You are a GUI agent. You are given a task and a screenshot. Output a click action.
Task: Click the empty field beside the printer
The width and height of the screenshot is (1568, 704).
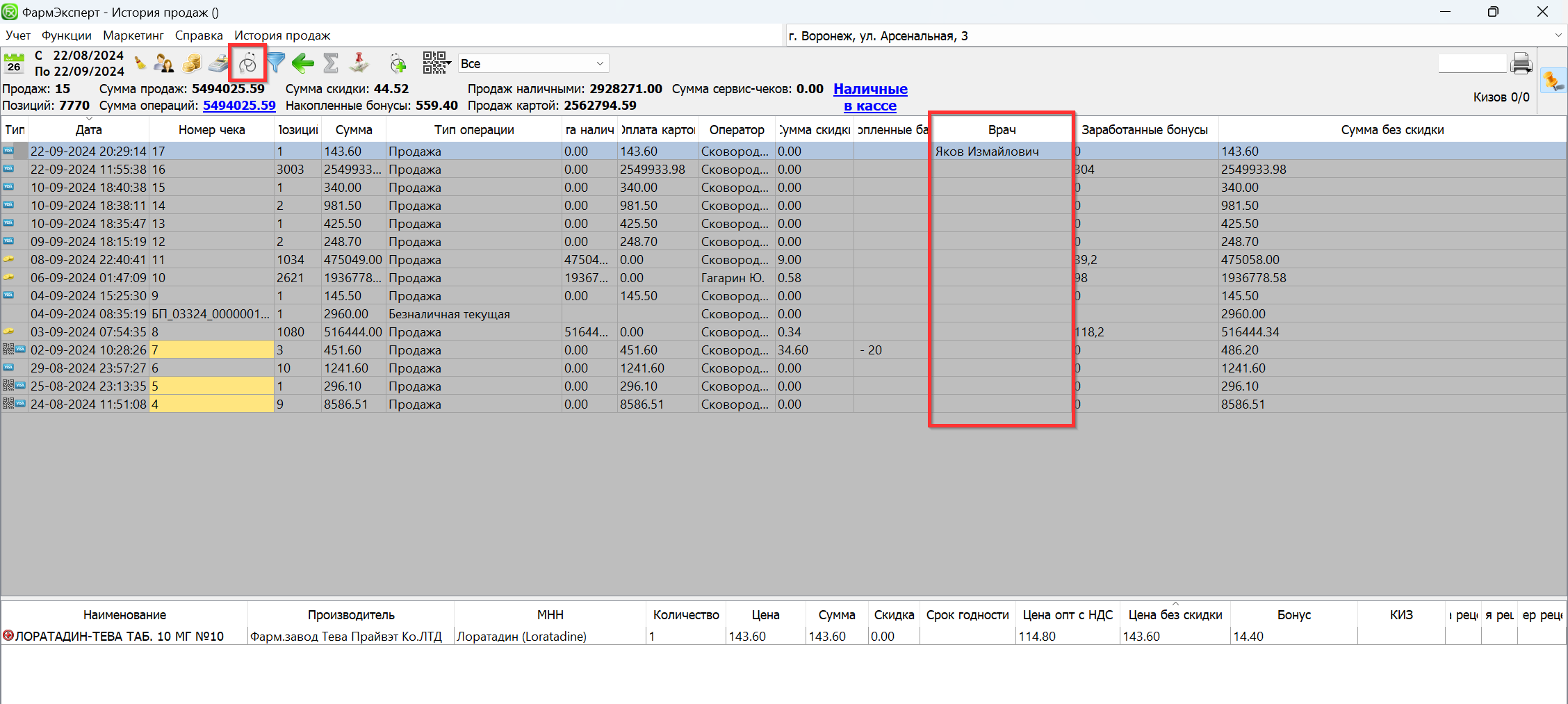[1471, 64]
